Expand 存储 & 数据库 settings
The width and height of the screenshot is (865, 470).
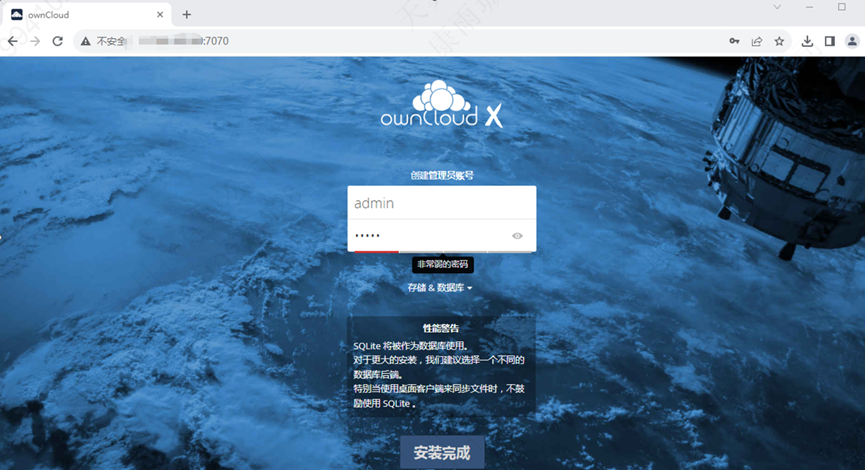[x=440, y=287]
